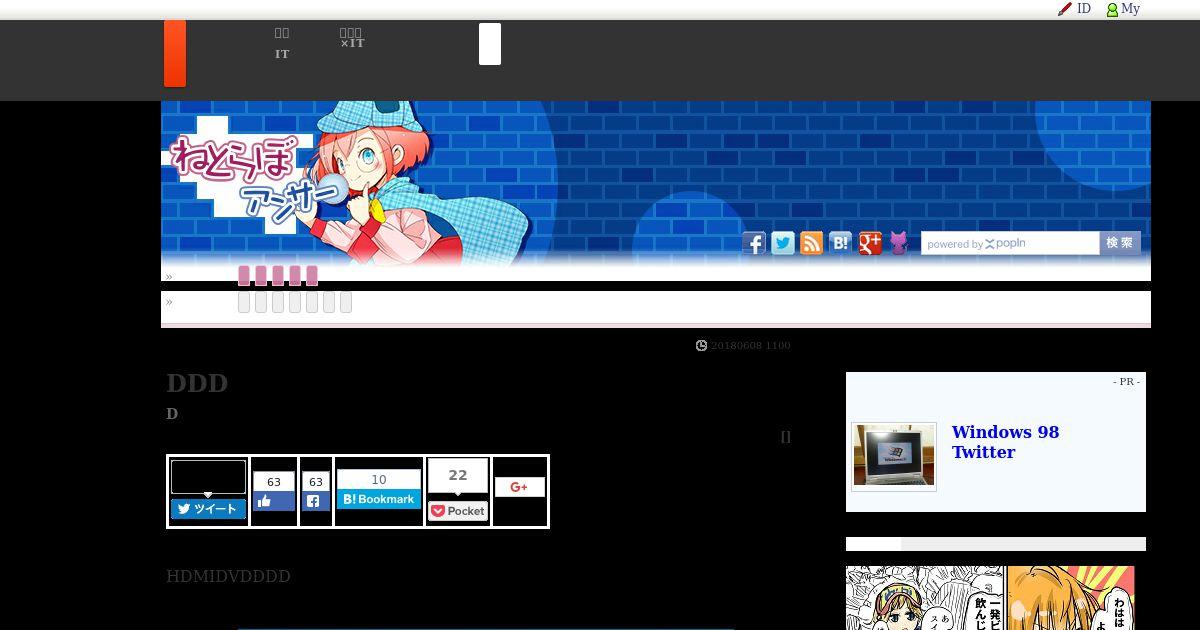Click the empty tweet count bubble
Image resolution: width=1200 pixels, height=630 pixels.
click(x=208, y=477)
